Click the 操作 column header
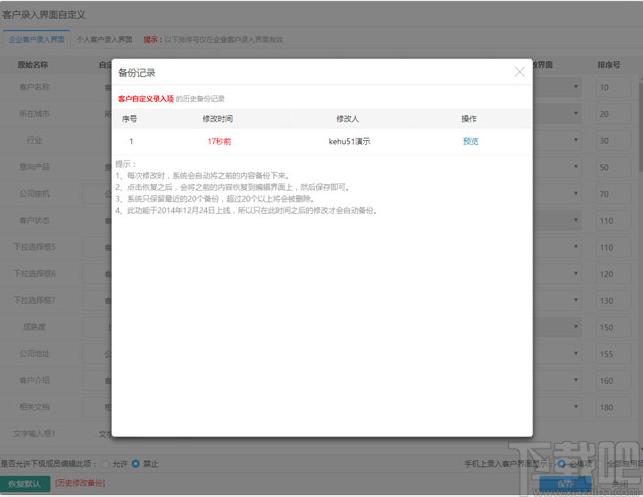Viewport: 643px width, 497px height. click(469, 119)
